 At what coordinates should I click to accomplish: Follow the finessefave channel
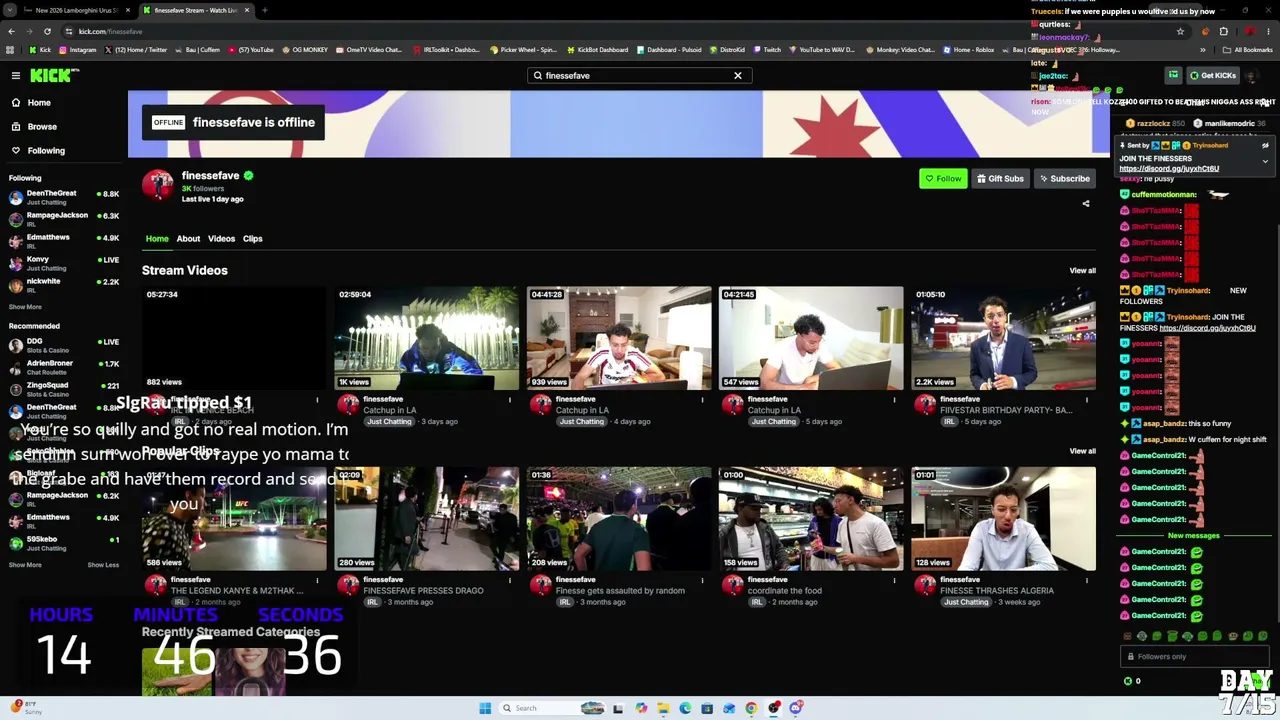tap(943, 179)
